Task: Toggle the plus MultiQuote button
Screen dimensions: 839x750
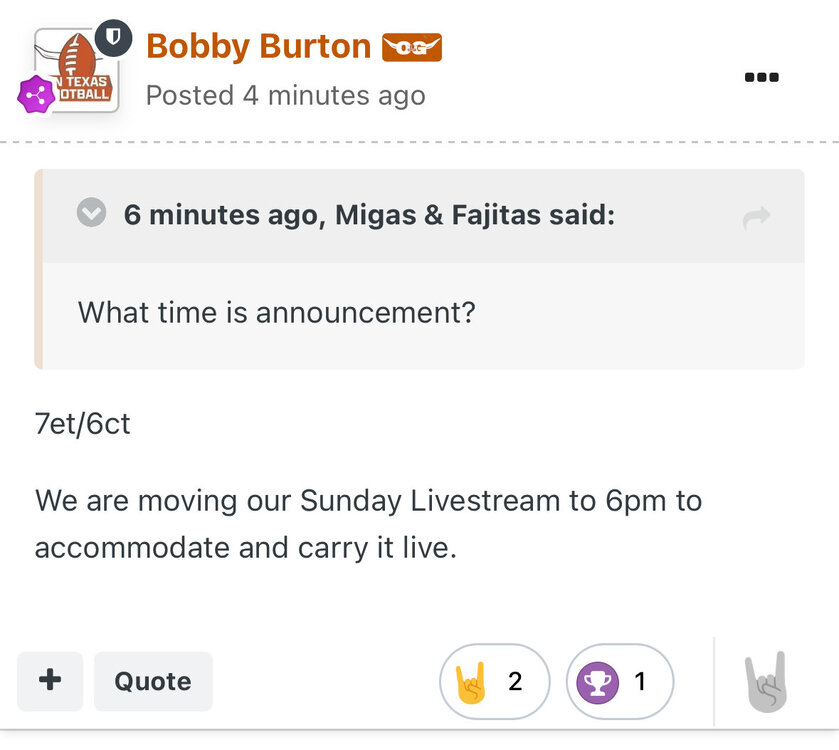Action: click(x=50, y=681)
